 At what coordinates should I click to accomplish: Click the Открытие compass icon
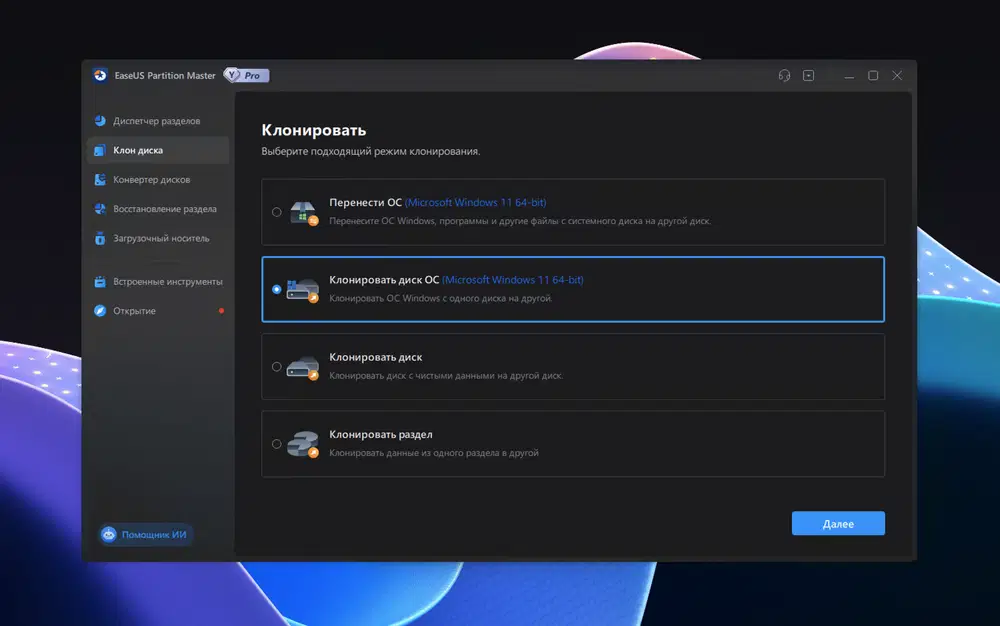(100, 310)
